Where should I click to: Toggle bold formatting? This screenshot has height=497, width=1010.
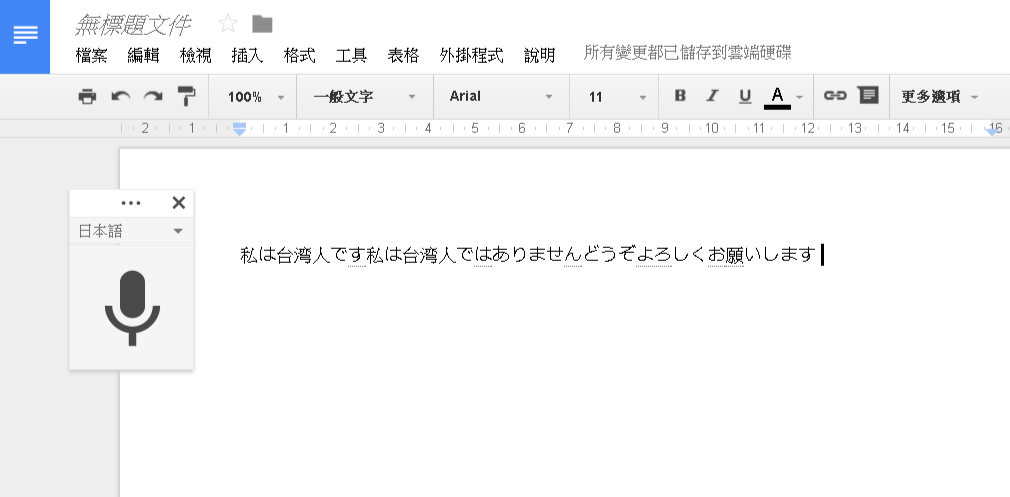click(680, 96)
